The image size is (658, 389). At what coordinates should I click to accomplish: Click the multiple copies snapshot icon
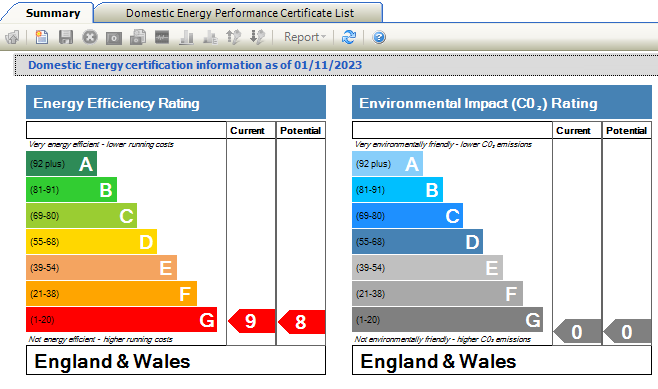click(x=138, y=37)
